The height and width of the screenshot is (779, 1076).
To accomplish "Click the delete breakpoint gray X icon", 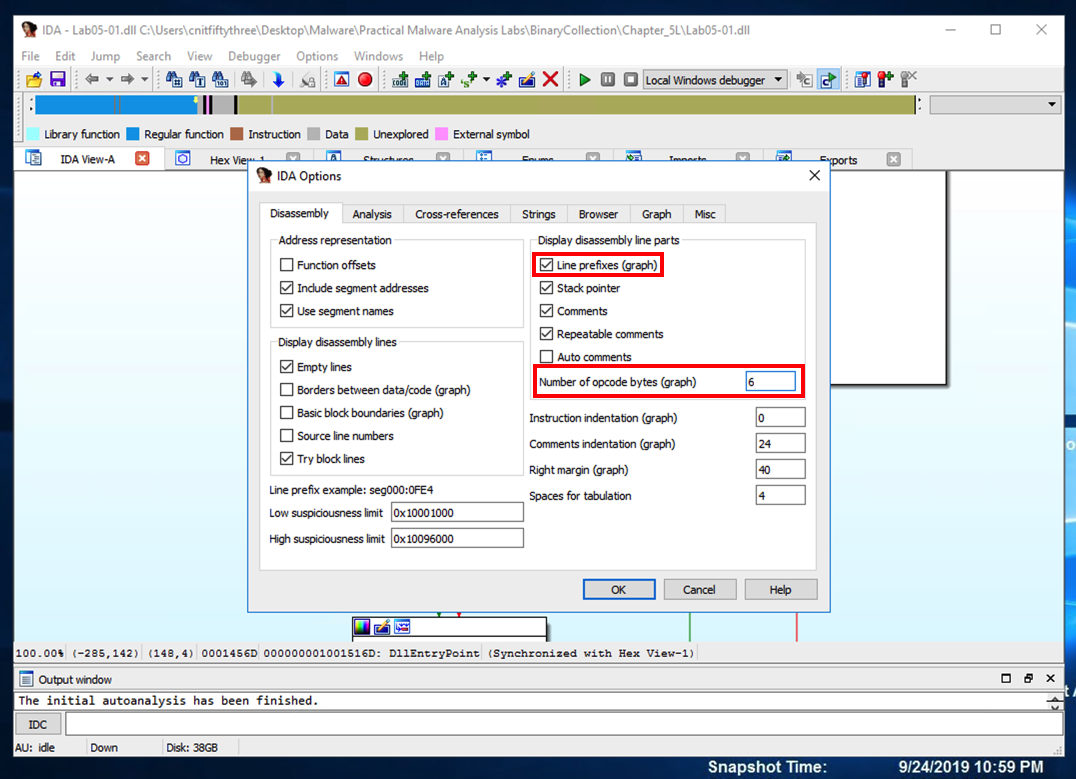I will pos(909,80).
